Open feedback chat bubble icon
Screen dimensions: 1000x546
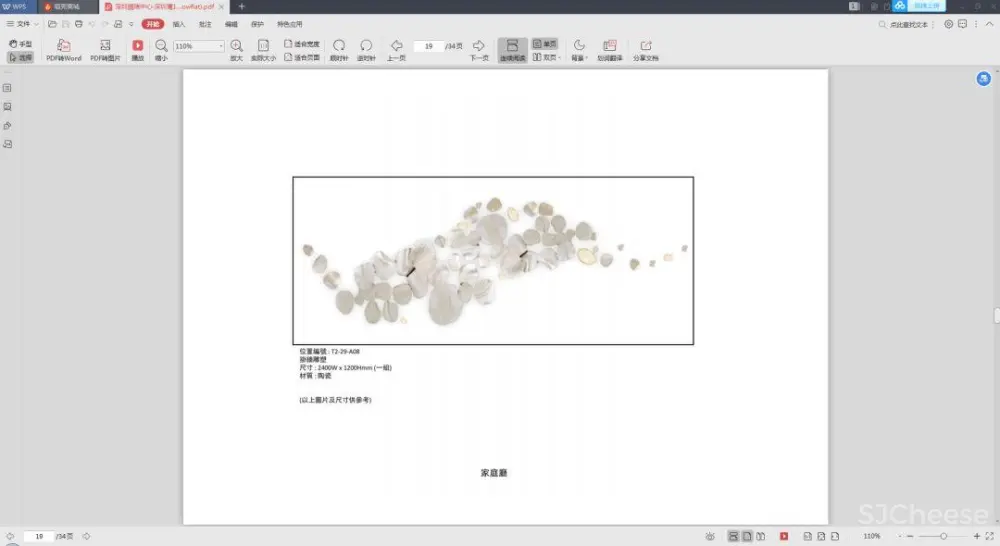pyautogui.click(x=963, y=24)
